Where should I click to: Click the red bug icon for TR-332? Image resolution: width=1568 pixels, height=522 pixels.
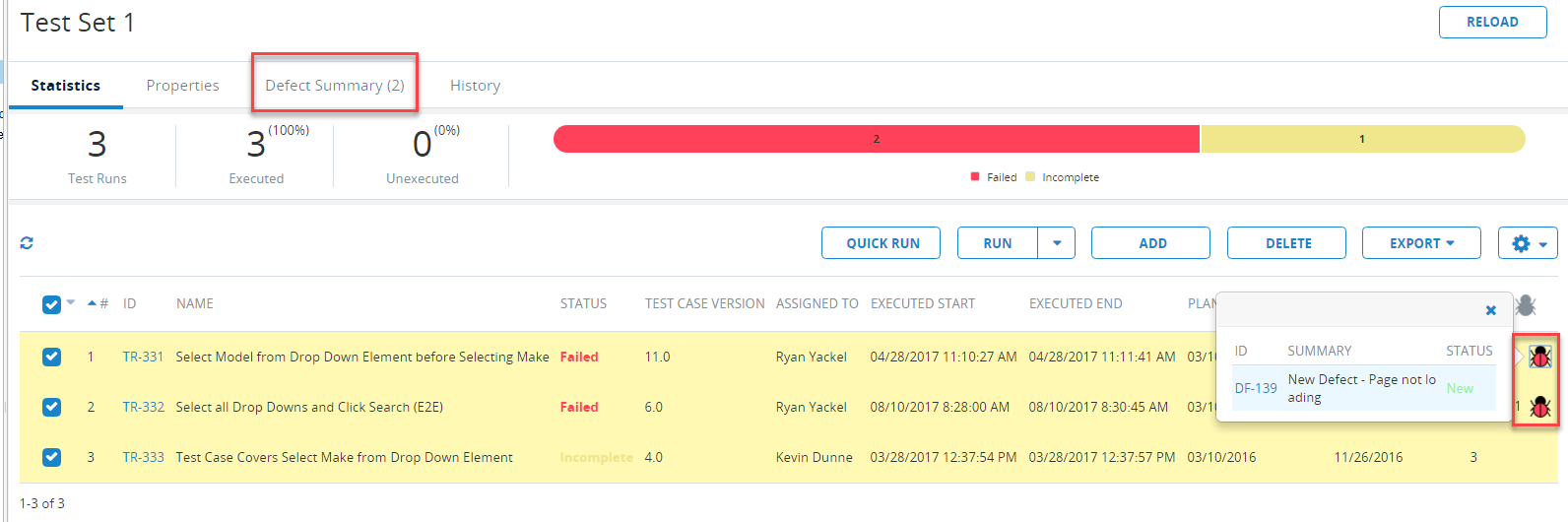click(x=1539, y=406)
